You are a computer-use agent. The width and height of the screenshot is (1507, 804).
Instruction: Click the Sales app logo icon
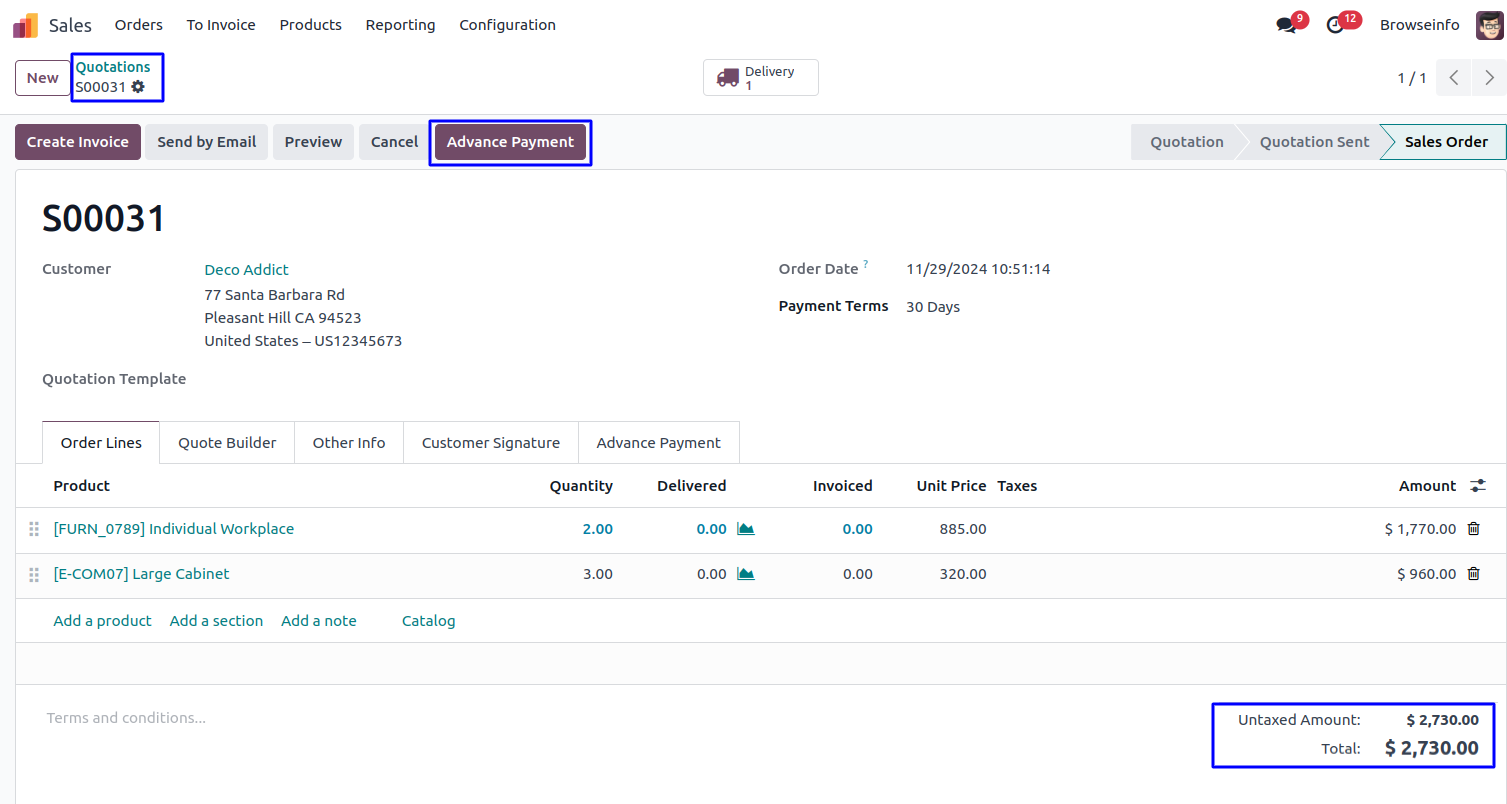(25, 25)
